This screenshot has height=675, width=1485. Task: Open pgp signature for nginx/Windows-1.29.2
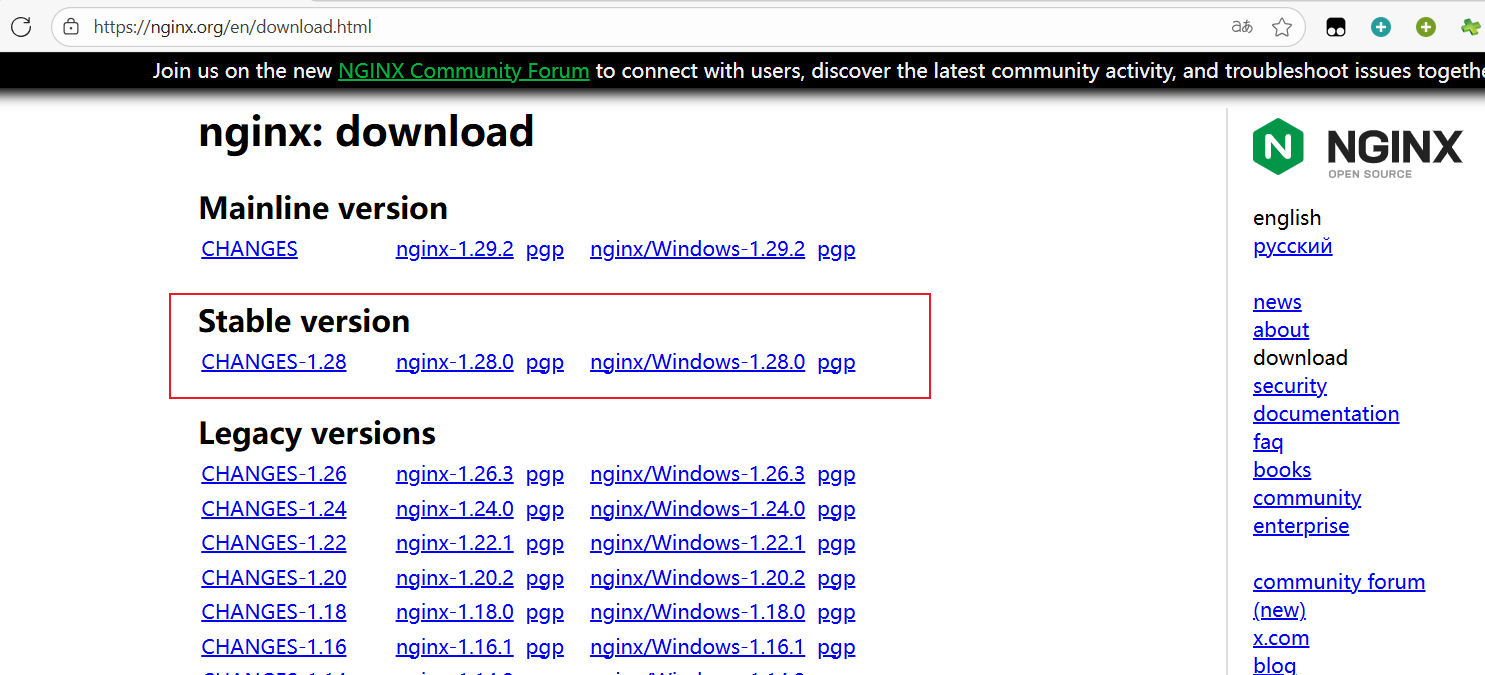tap(836, 249)
